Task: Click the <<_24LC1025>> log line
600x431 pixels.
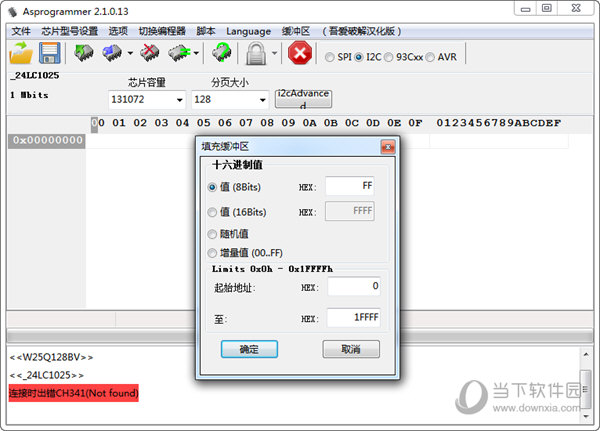Action: pyautogui.click(x=46, y=375)
